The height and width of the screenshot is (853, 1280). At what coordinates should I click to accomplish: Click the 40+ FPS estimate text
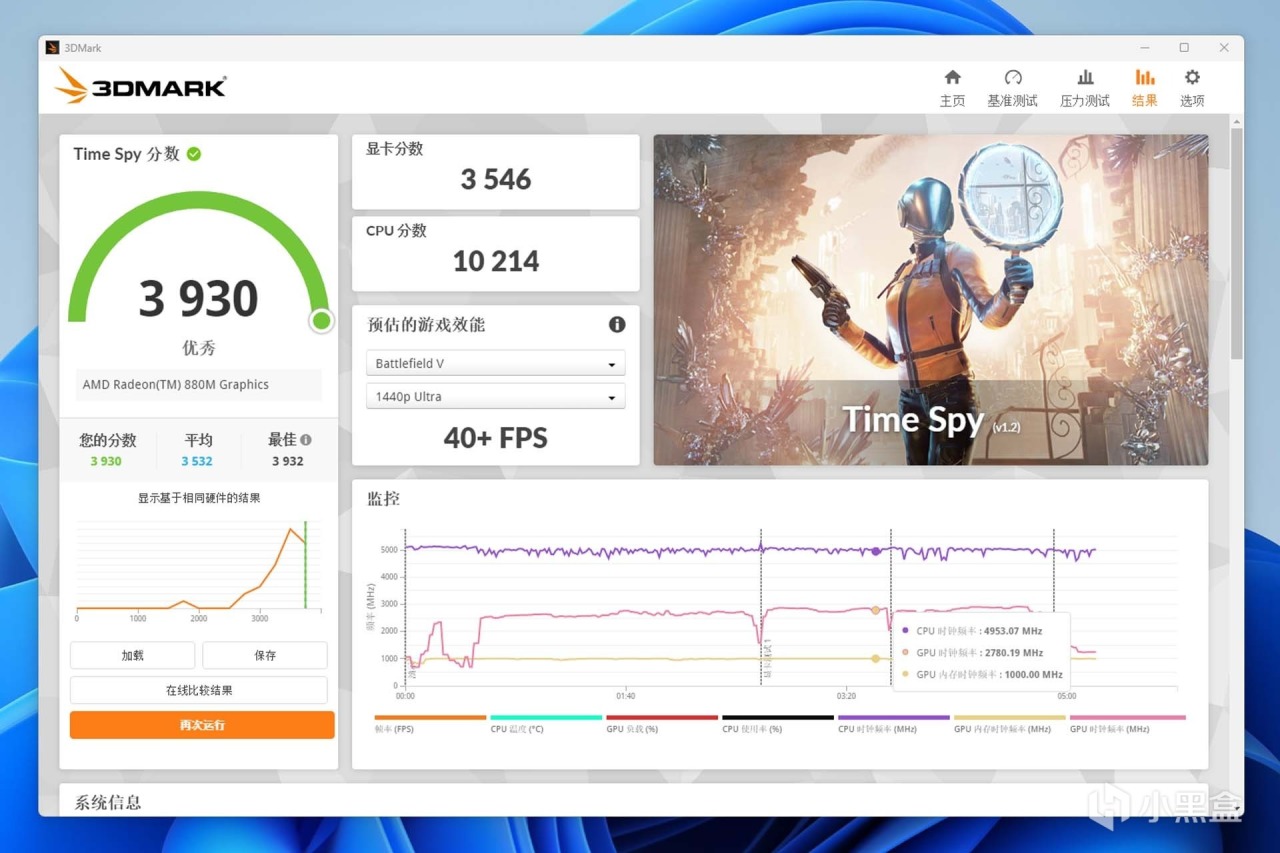coord(496,438)
